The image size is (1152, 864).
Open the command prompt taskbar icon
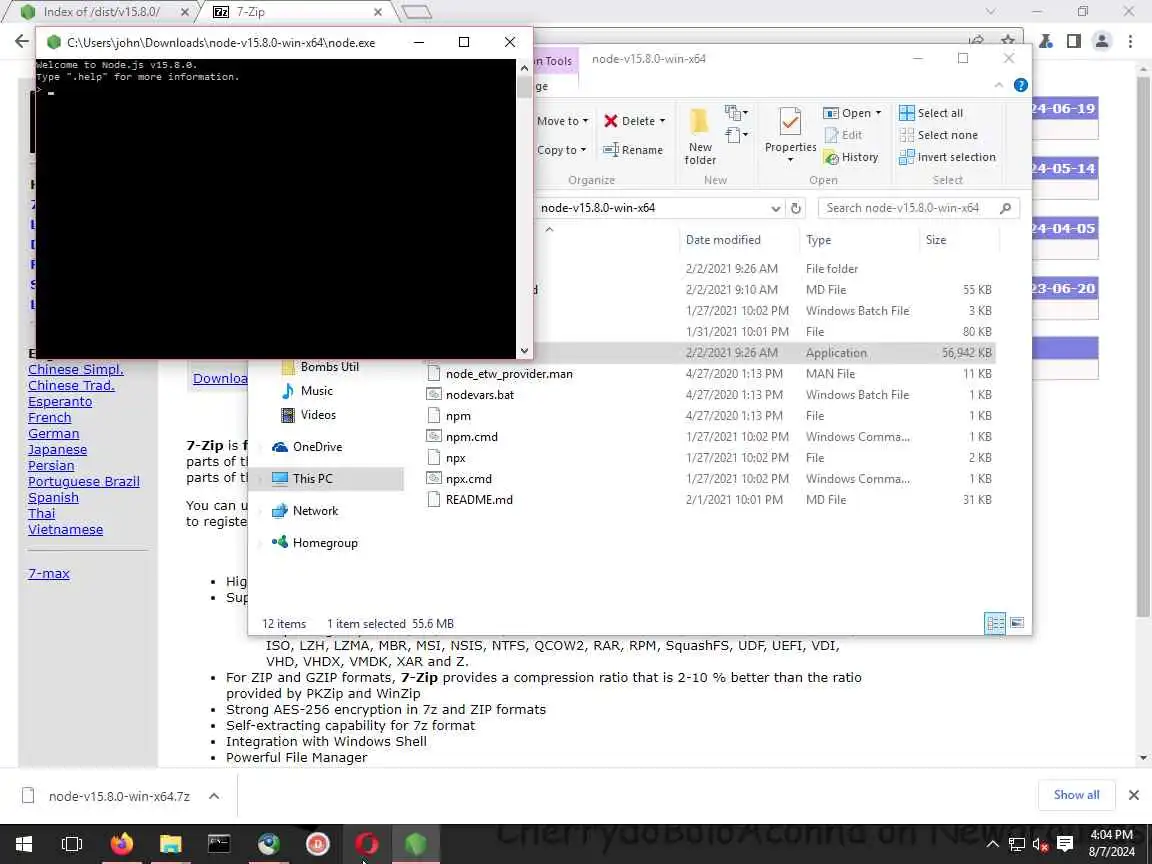tap(219, 843)
